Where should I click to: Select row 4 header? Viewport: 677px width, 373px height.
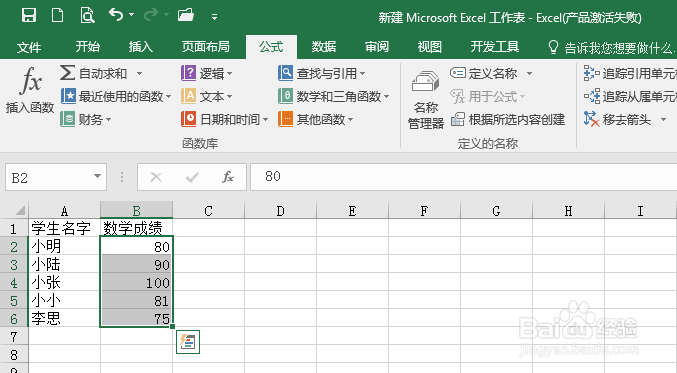pos(14,283)
